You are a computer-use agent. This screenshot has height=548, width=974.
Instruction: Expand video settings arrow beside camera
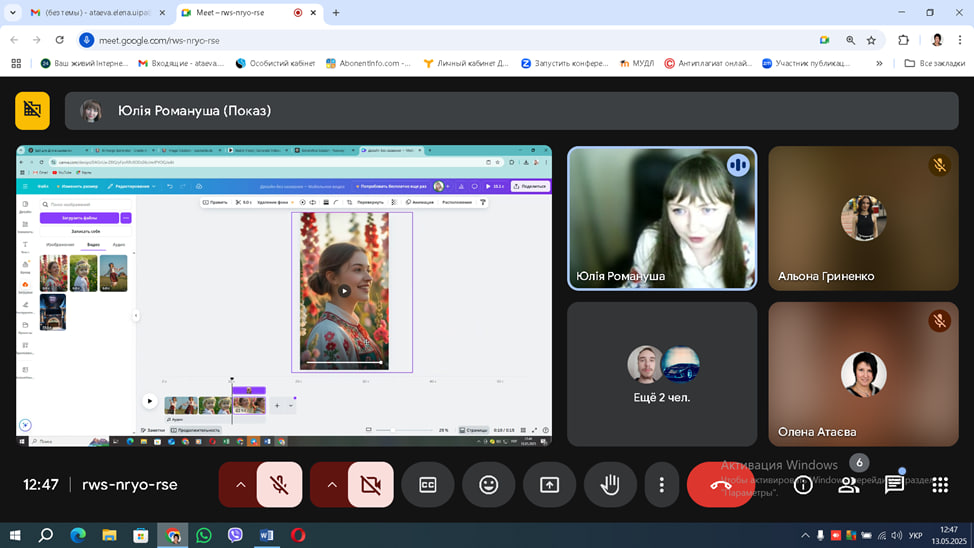click(331, 485)
